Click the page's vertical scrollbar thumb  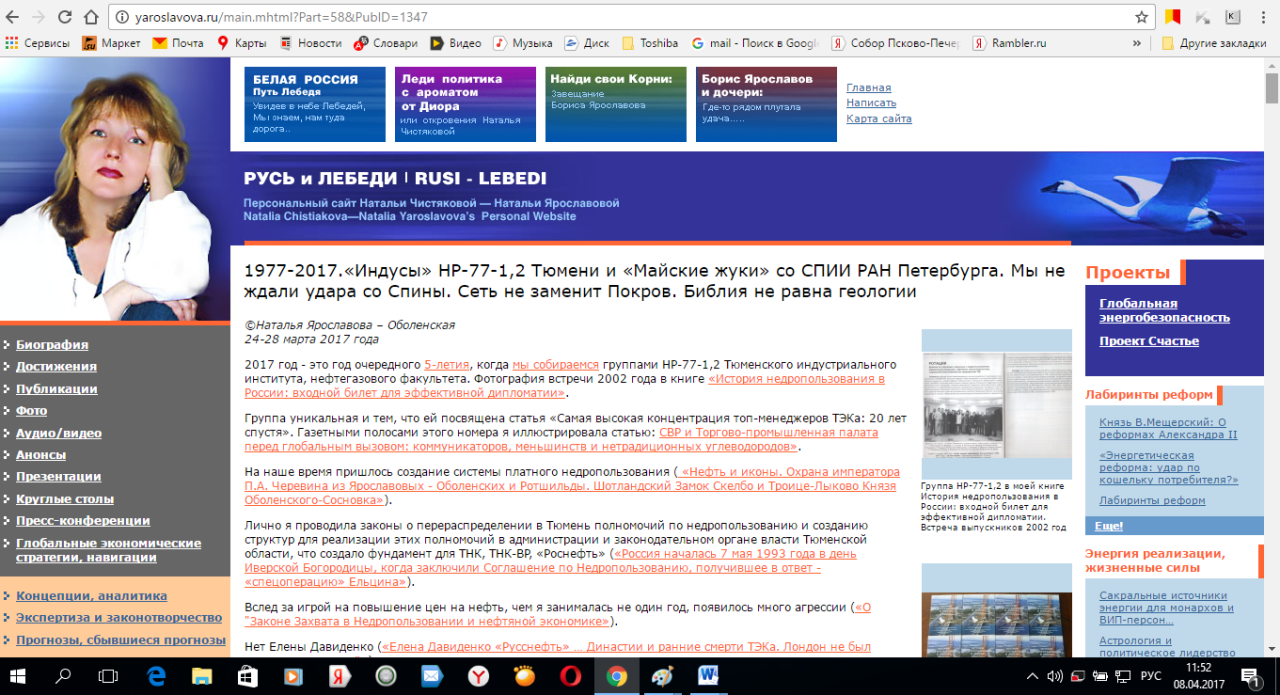point(1271,88)
